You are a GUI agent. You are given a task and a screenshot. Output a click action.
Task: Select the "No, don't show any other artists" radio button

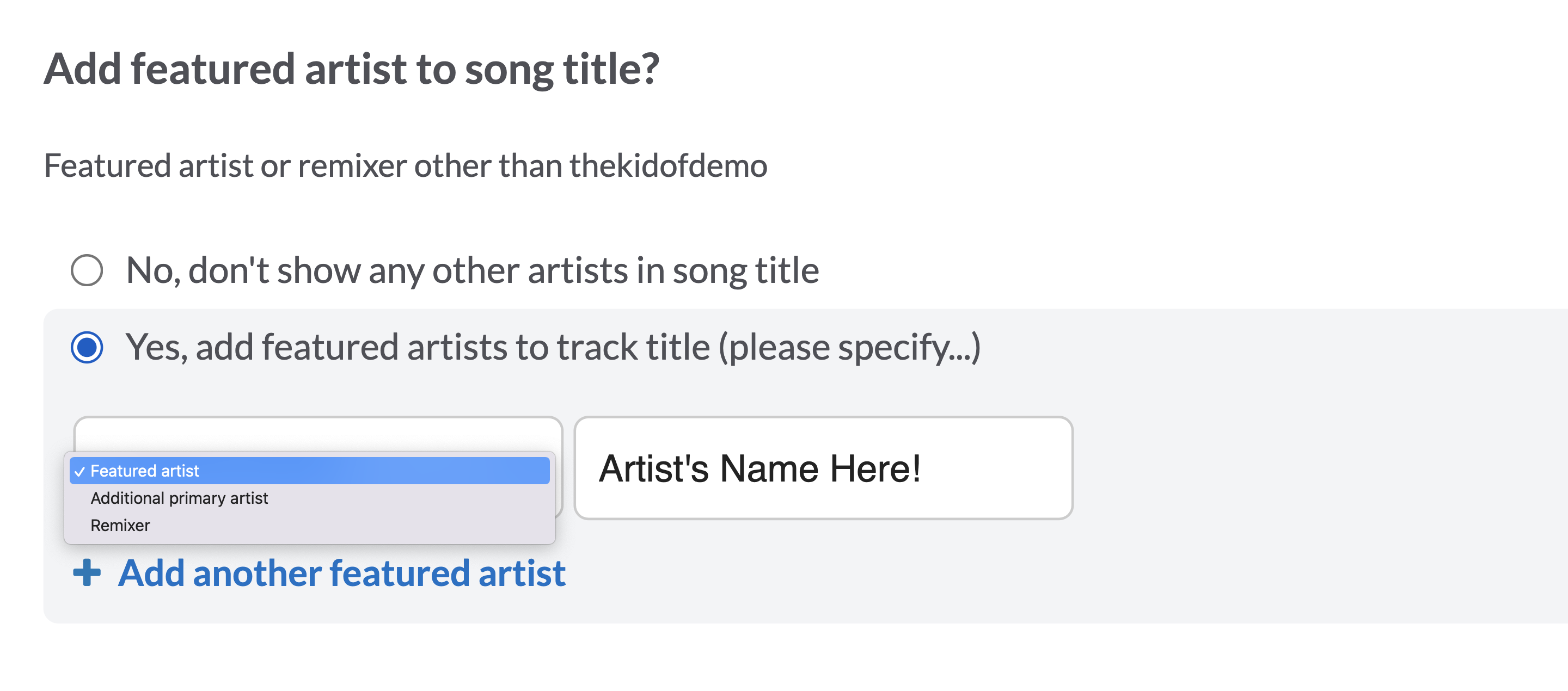pos(87,270)
